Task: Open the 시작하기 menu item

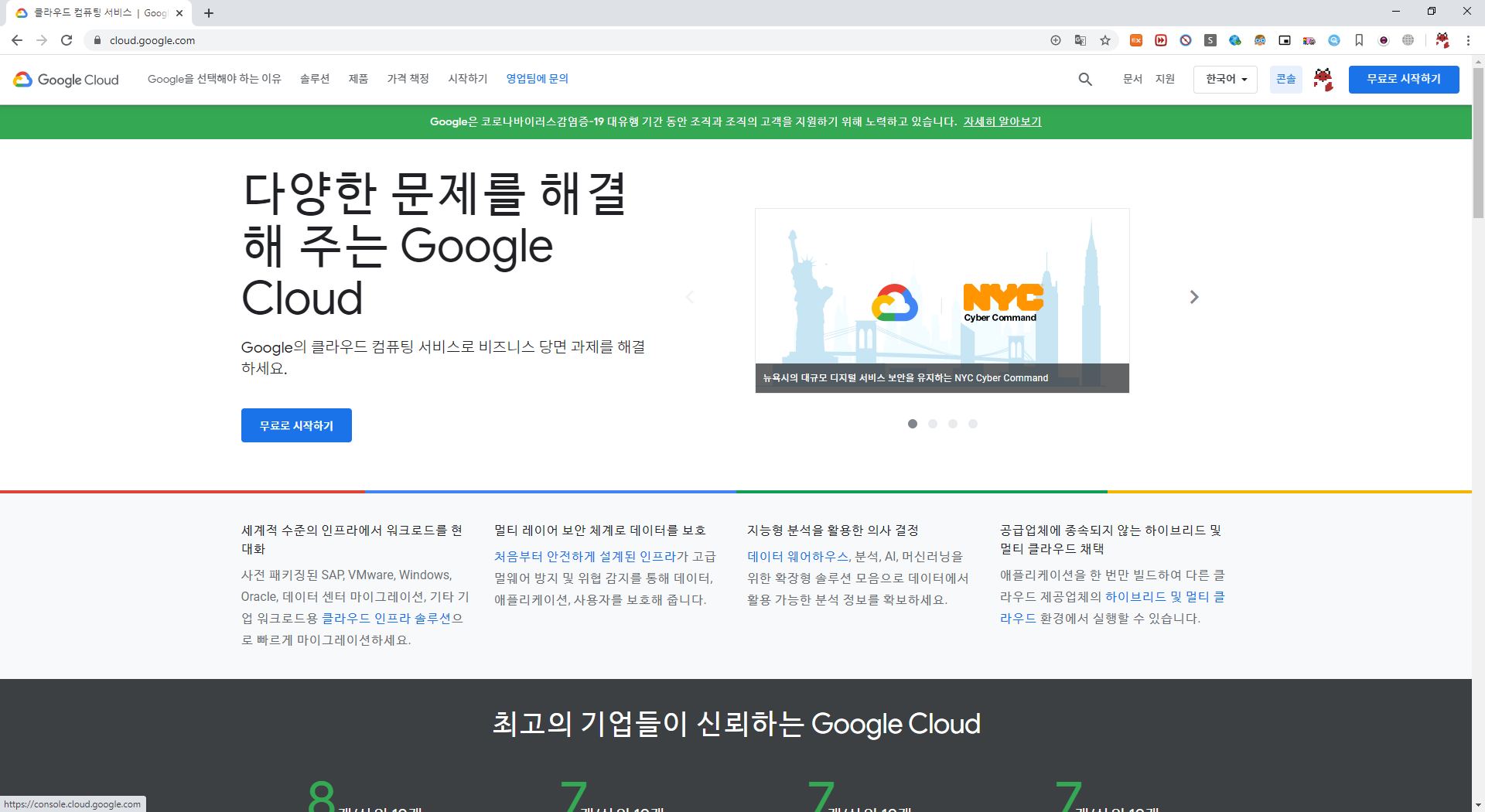Action: 468,79
